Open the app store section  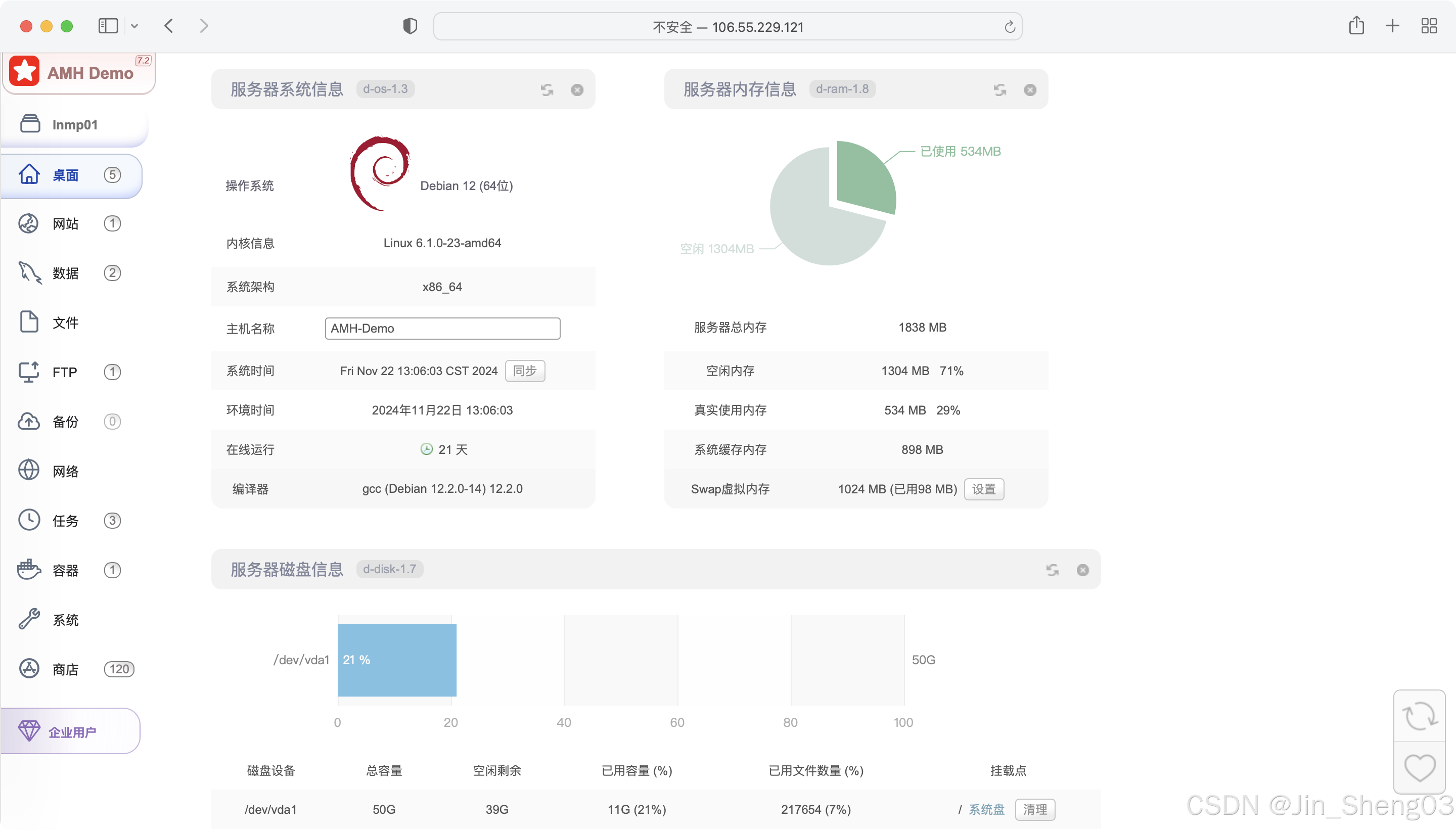(x=65, y=669)
